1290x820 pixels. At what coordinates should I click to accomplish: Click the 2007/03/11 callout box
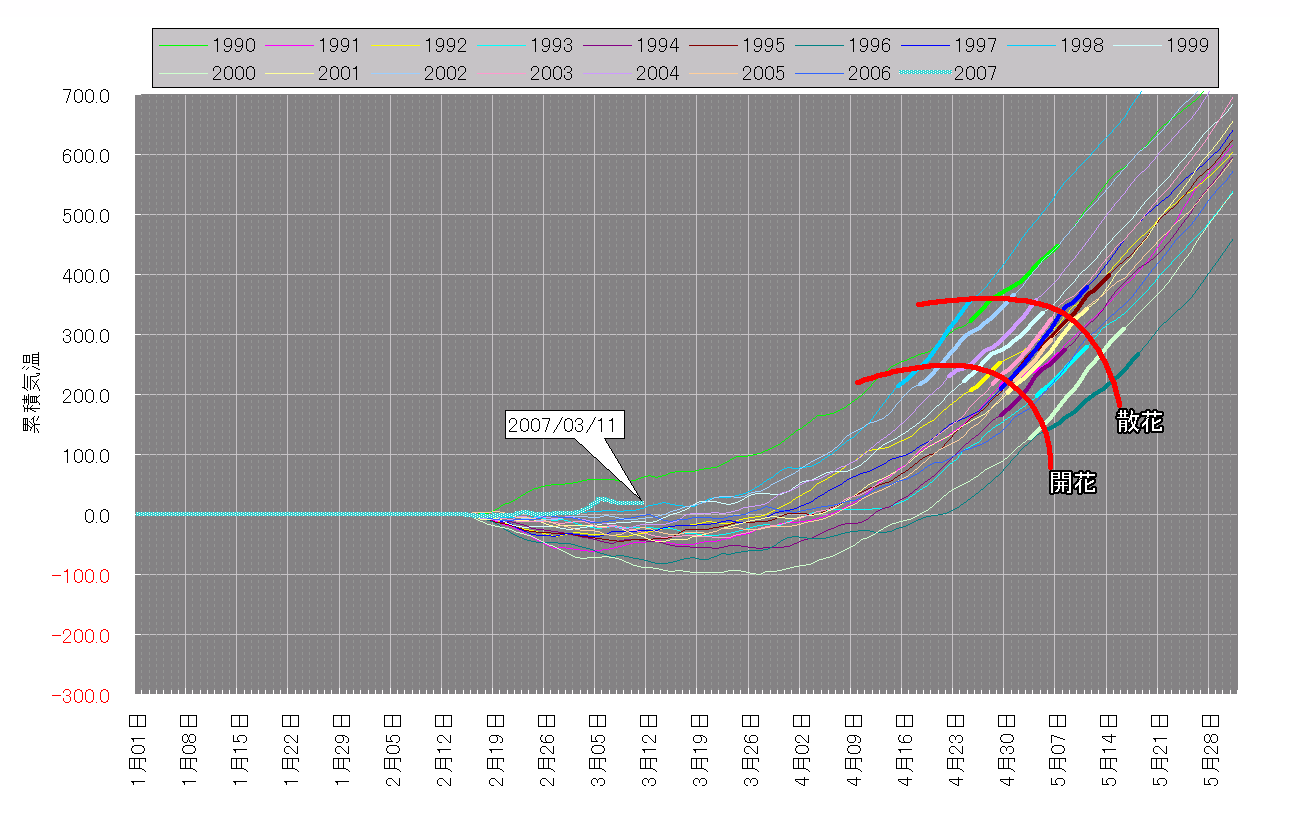pyautogui.click(x=564, y=425)
